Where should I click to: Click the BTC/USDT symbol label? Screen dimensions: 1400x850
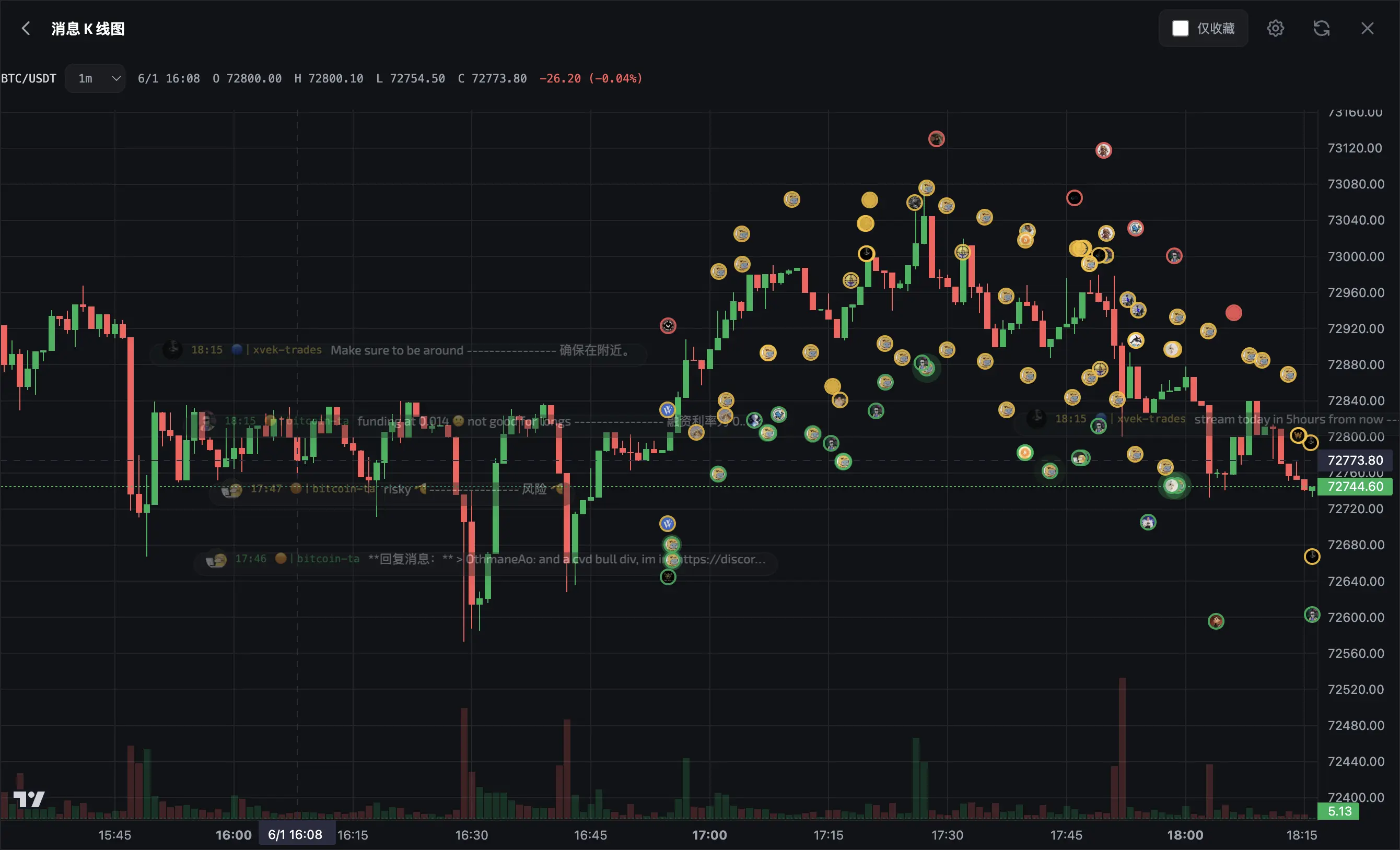tap(28, 78)
